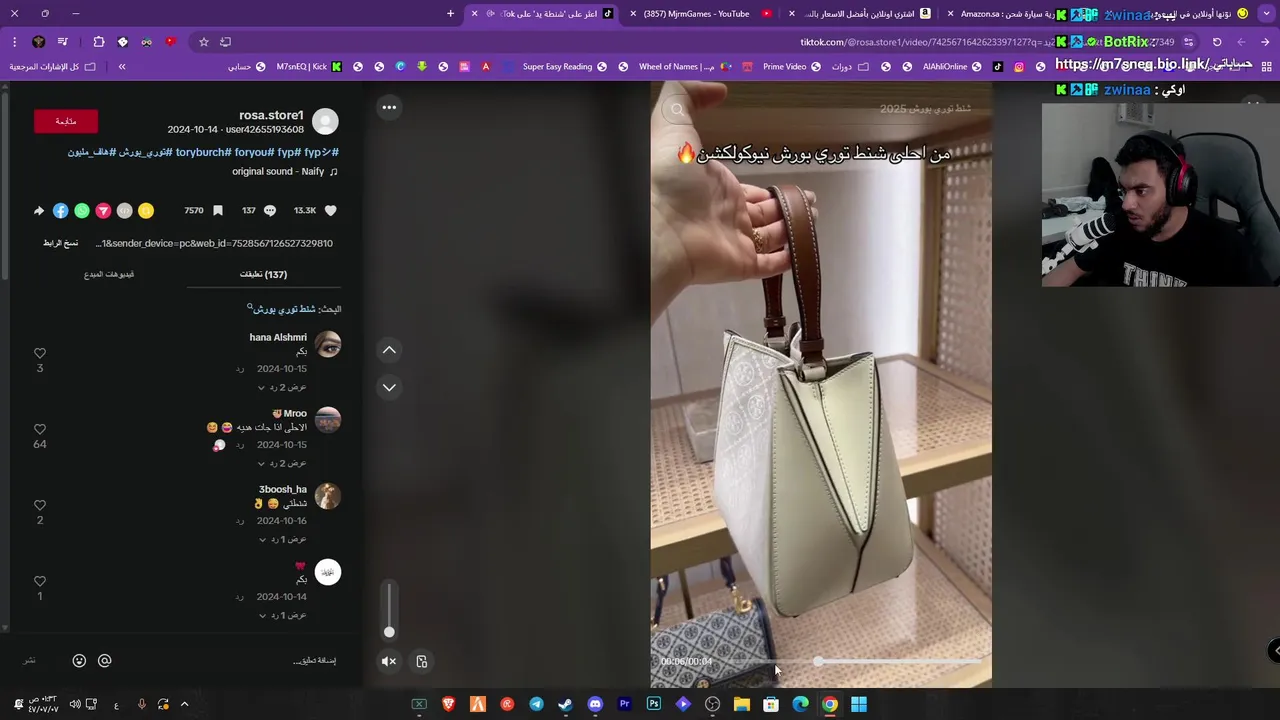Open the original sound - Naify link

(x=284, y=171)
